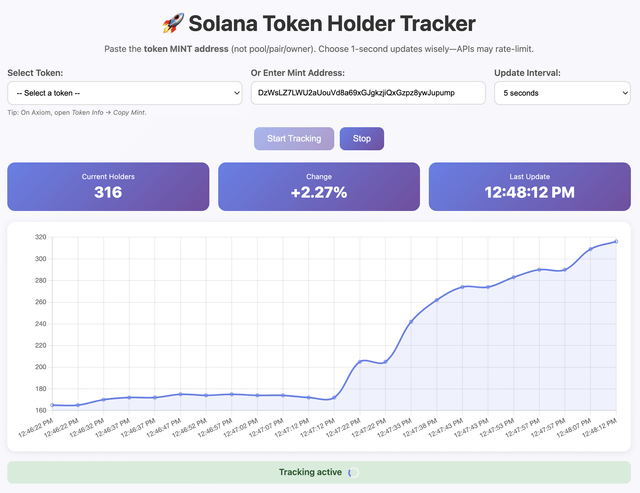Focus the mint address input field
The height and width of the screenshot is (493, 640).
(x=367, y=93)
